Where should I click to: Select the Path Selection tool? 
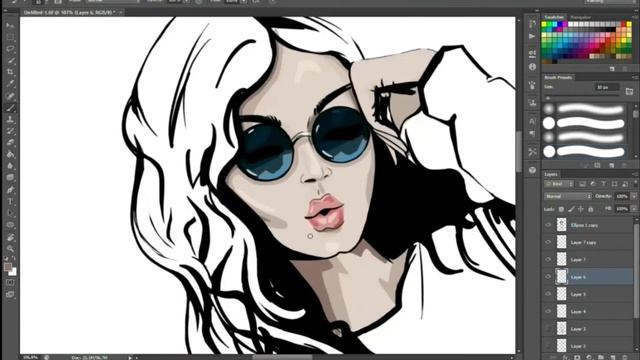click(10, 213)
